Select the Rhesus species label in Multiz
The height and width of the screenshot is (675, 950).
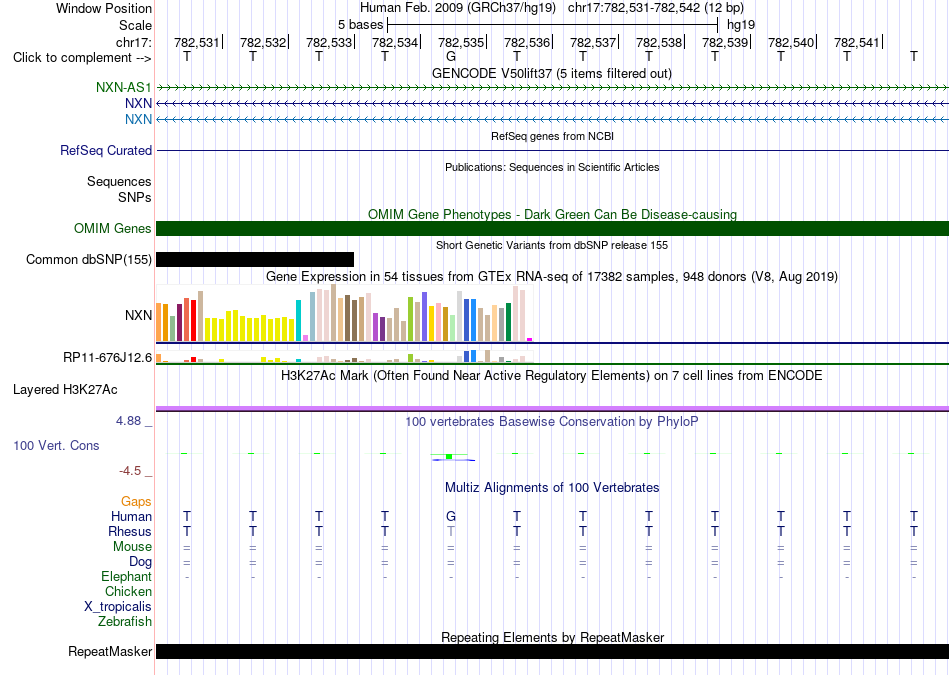(x=130, y=531)
